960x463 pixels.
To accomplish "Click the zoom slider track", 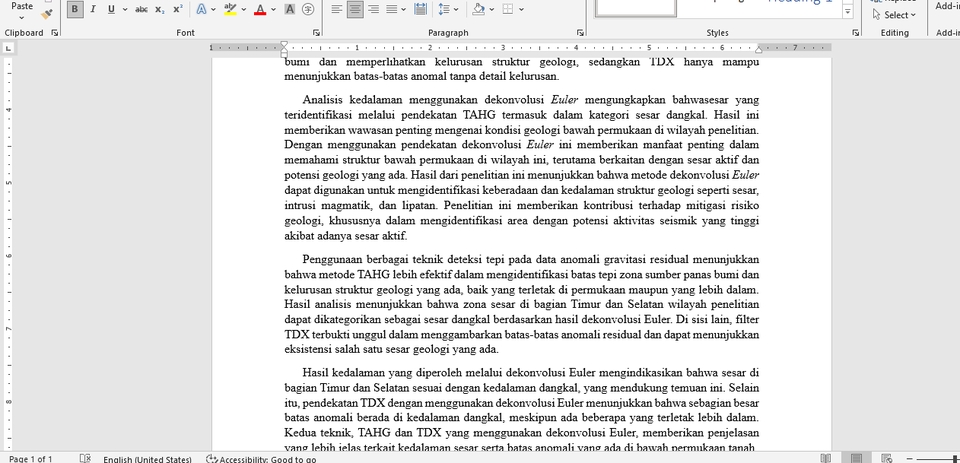I will [x=937, y=459].
